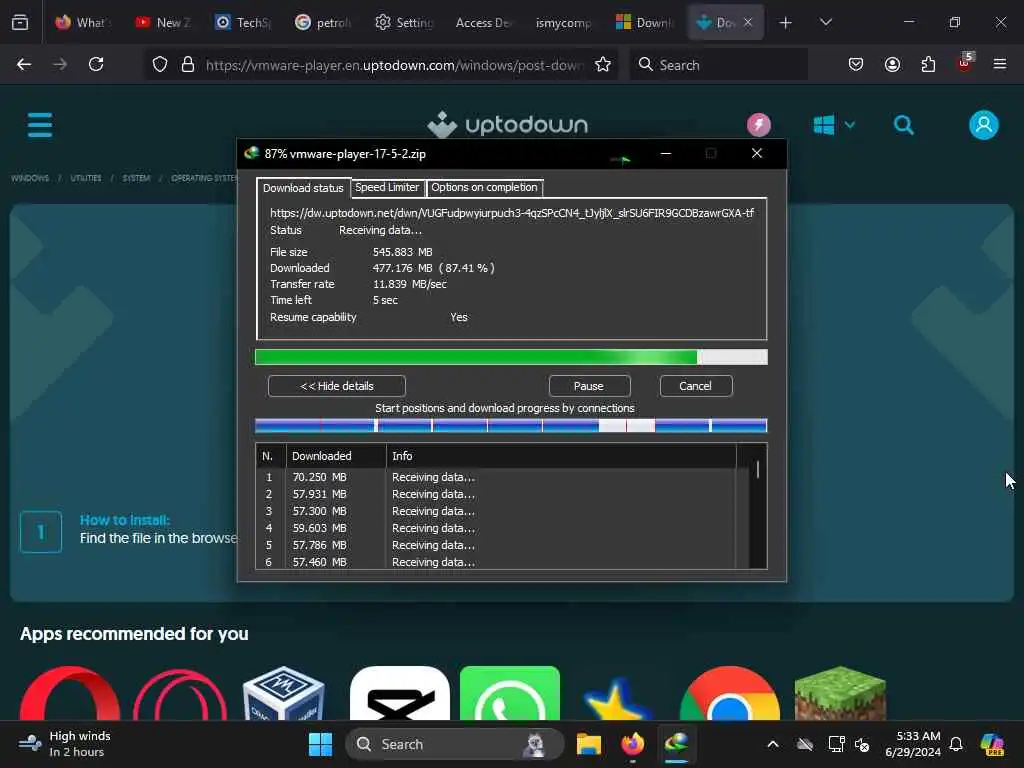
Task: Show hidden tray icons chevron
Action: pos(773,744)
